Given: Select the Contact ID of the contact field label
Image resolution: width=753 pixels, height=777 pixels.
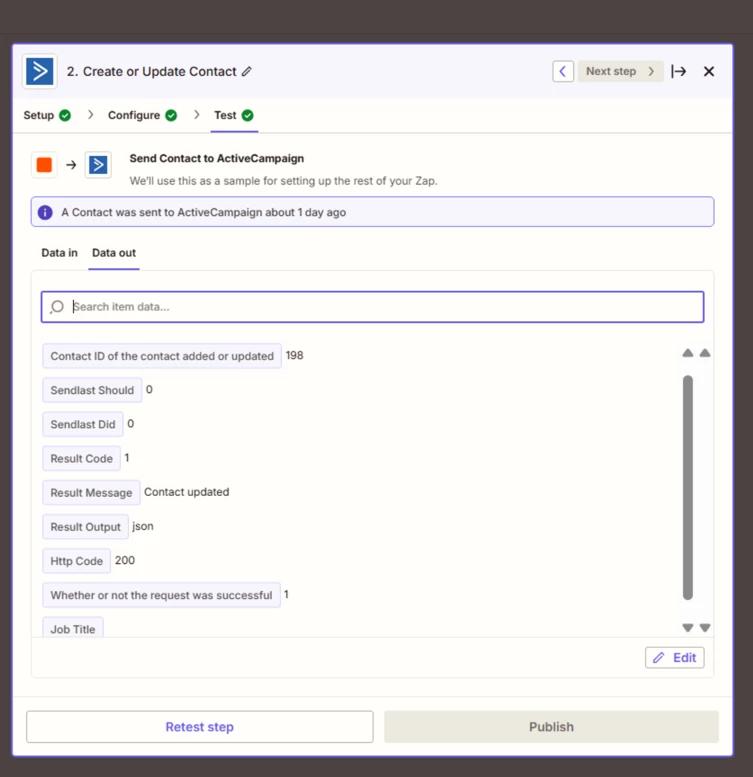Looking at the screenshot, I should pyautogui.click(x=162, y=356).
